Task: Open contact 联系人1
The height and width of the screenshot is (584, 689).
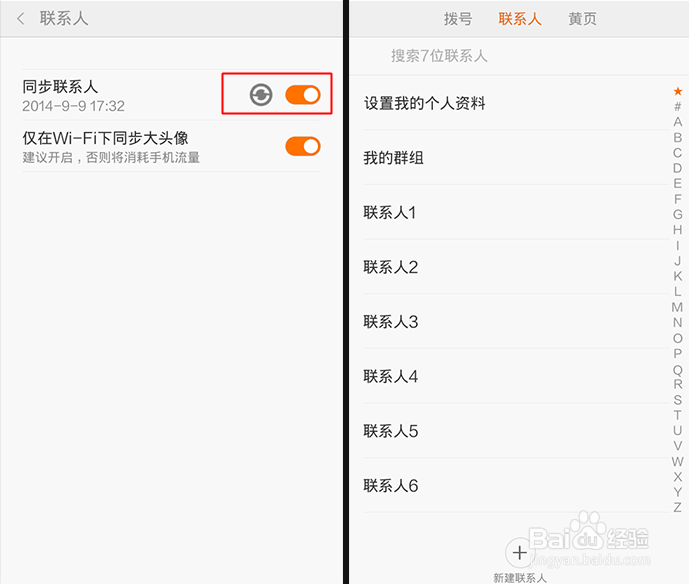Action: tap(516, 212)
